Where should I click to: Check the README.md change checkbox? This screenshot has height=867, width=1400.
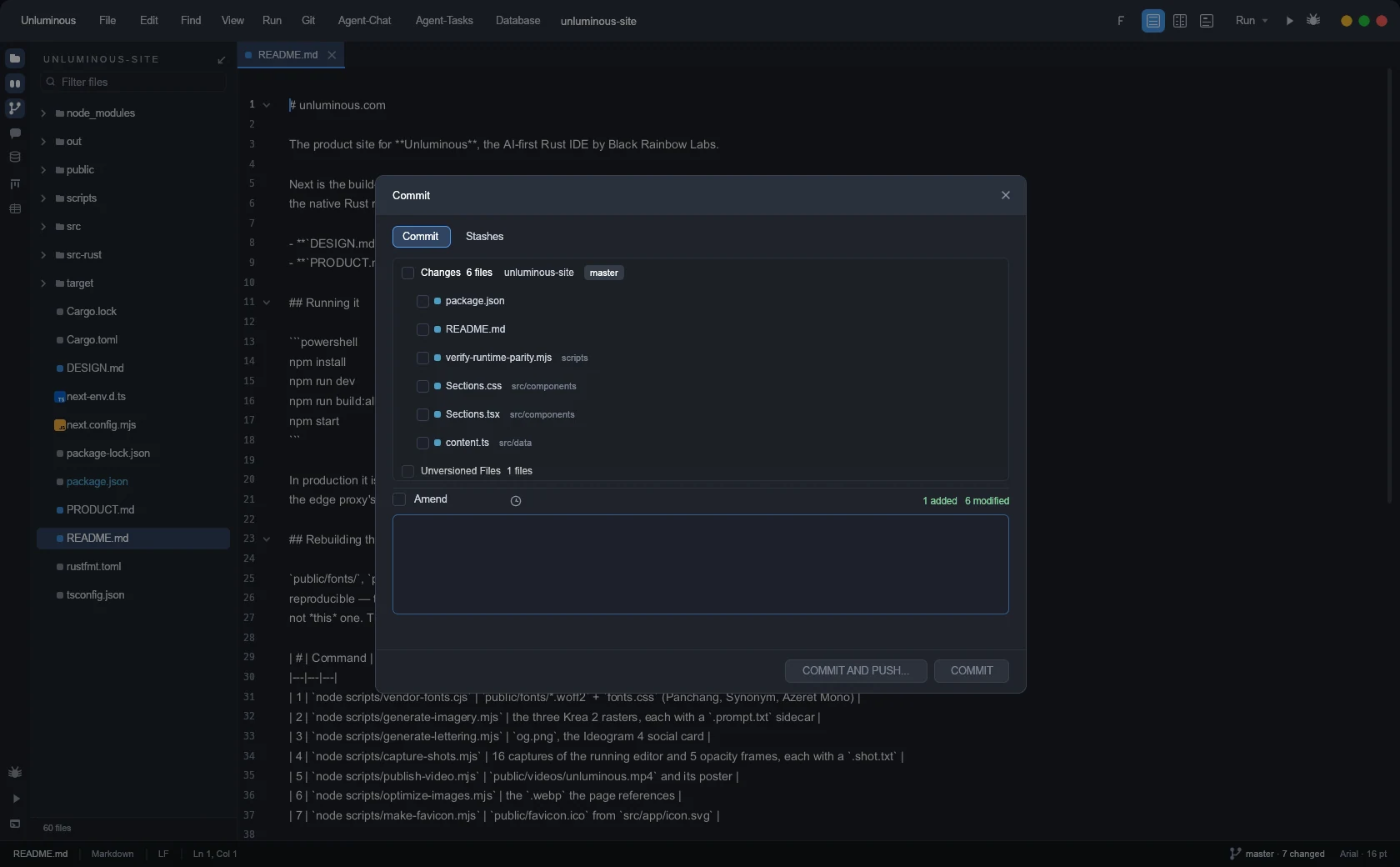pyautogui.click(x=422, y=329)
